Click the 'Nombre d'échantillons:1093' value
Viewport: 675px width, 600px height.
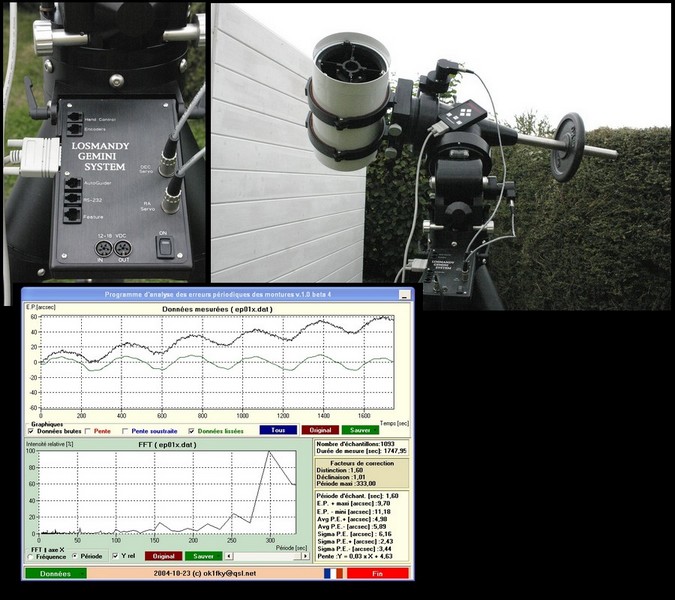pyautogui.click(x=355, y=444)
